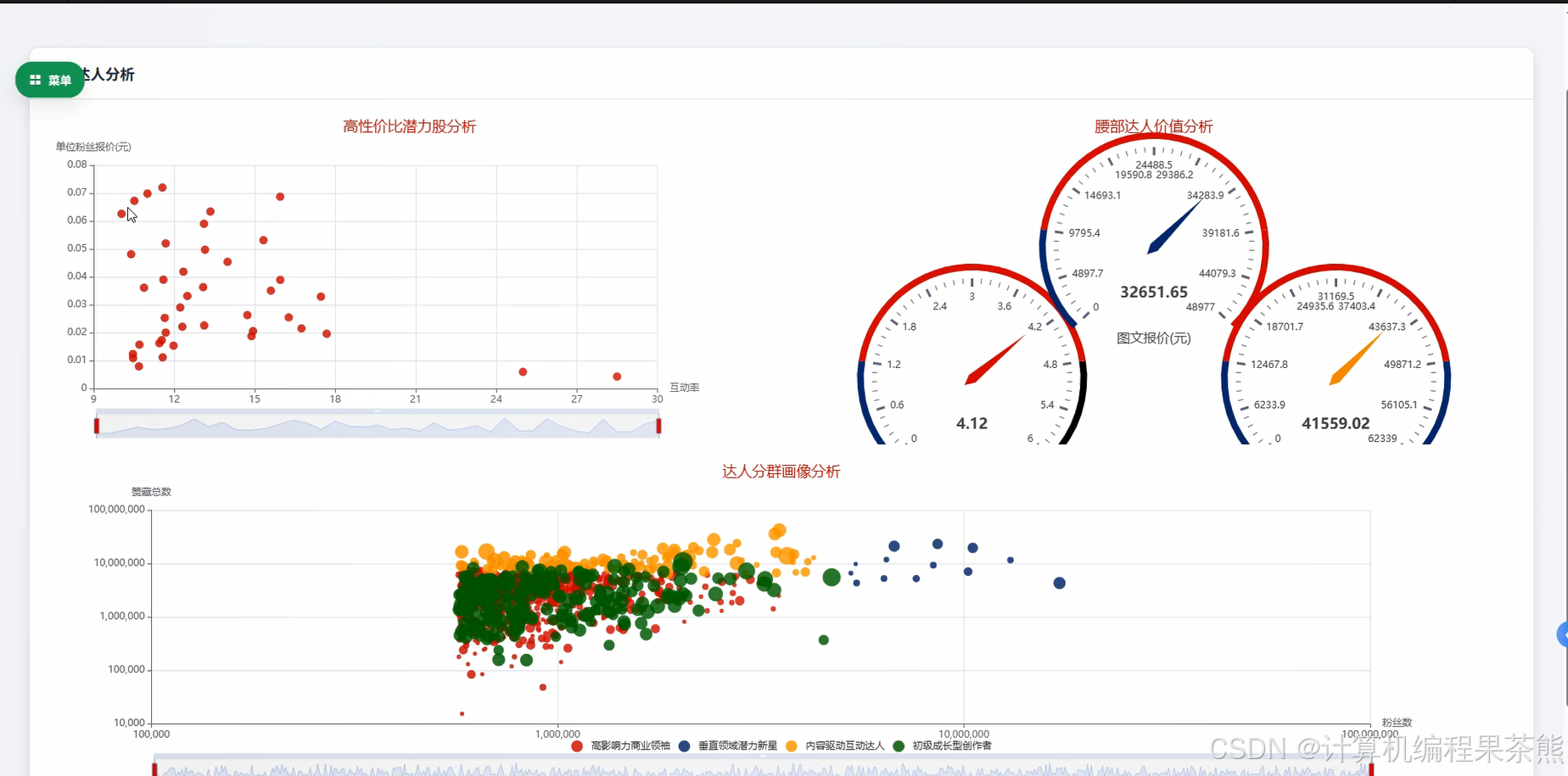This screenshot has height=776, width=1568.
Task: Toggle the 垂直领域潜力新星 legend series
Action: coord(728,745)
